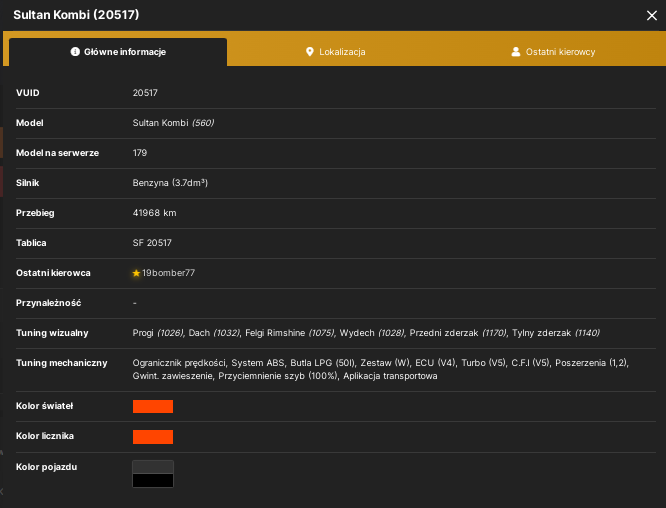Click the Tylny zderzak (1140) entry

(x=556, y=333)
